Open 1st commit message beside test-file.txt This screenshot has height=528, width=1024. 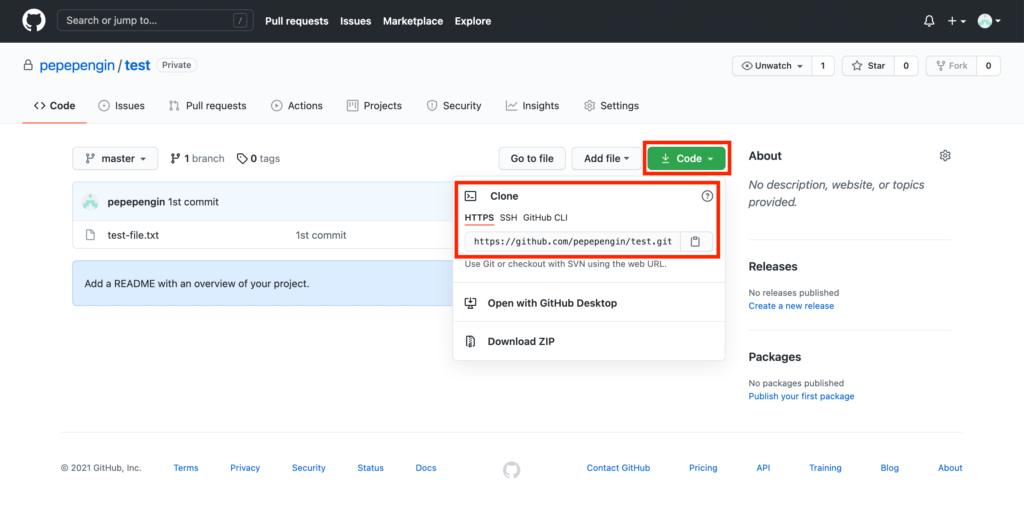321,235
